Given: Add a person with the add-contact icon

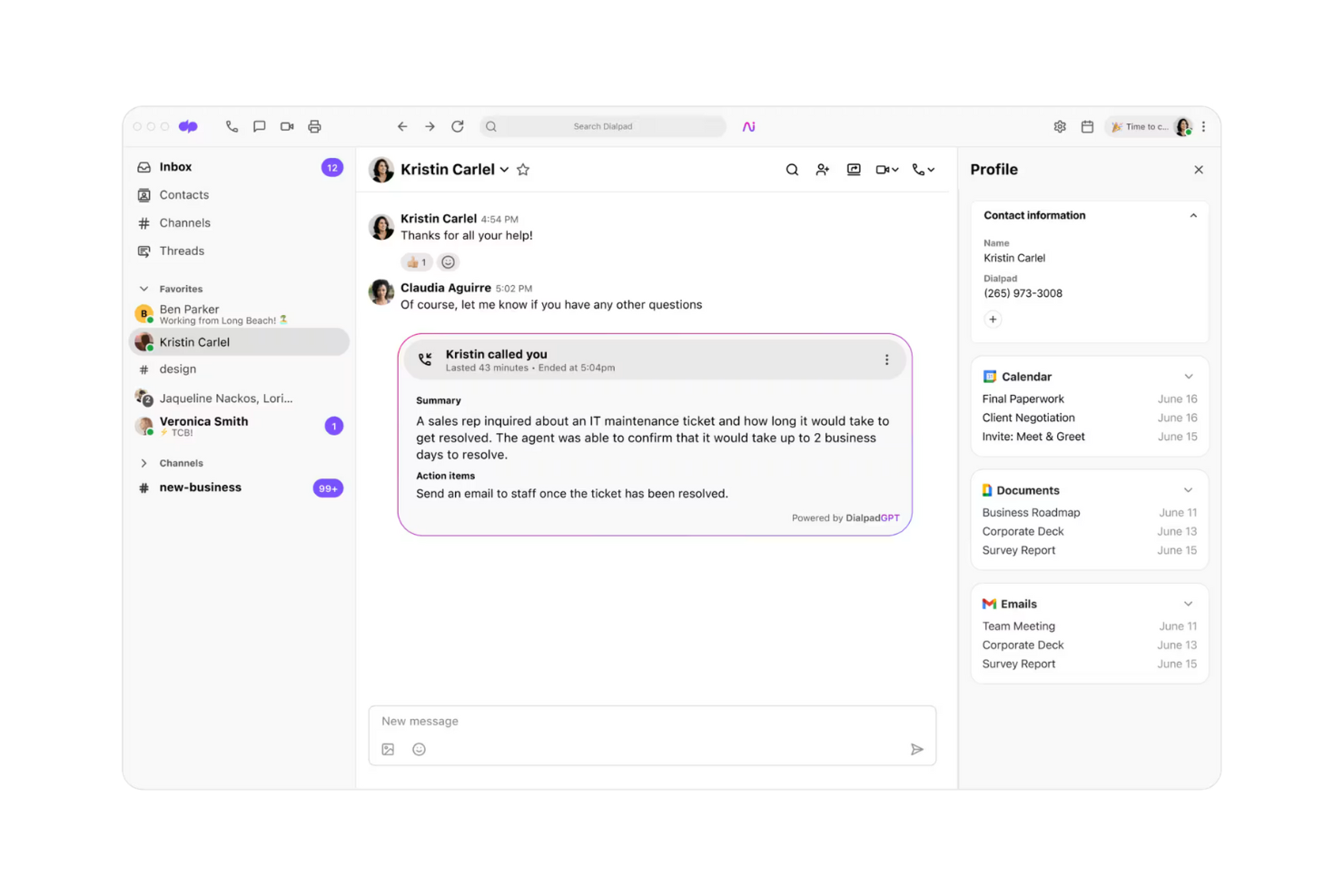Looking at the screenshot, I should pyautogui.click(x=823, y=169).
